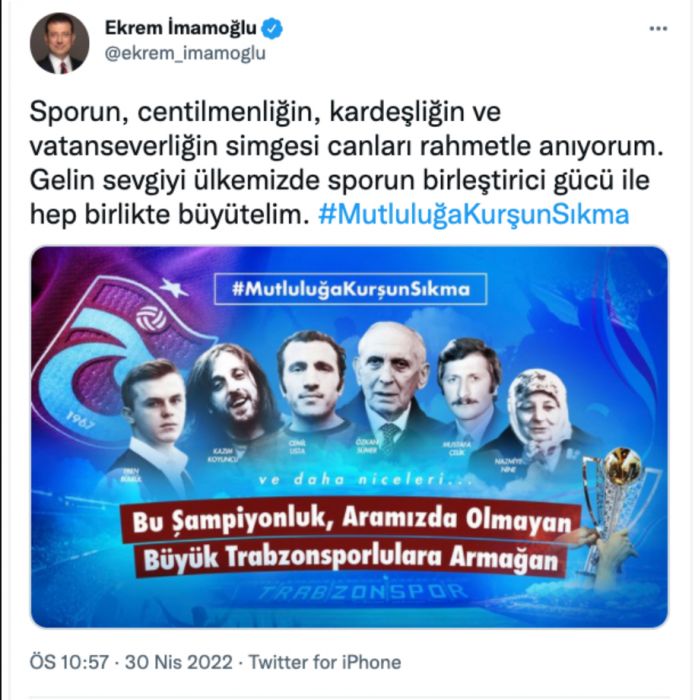Click the football emblem on the crest
The image size is (695, 700).
pos(151,319)
